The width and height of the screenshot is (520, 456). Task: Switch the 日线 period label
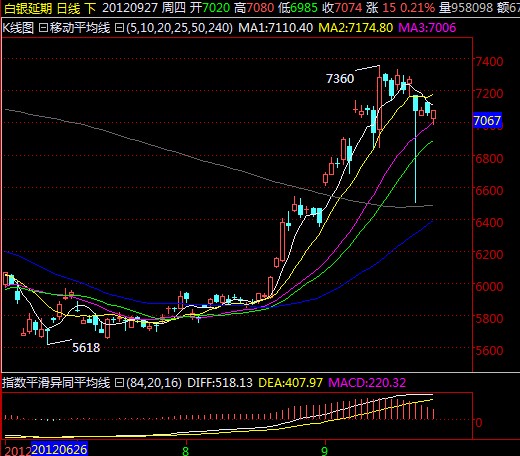[x=69, y=8]
